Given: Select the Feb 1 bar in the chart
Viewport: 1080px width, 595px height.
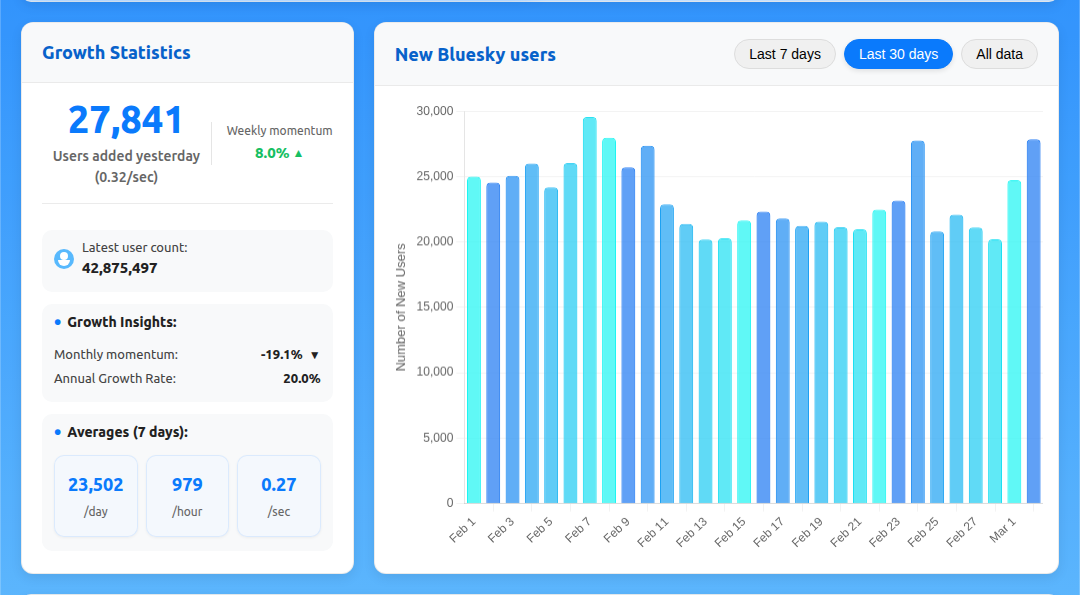Looking at the screenshot, I should [474, 340].
